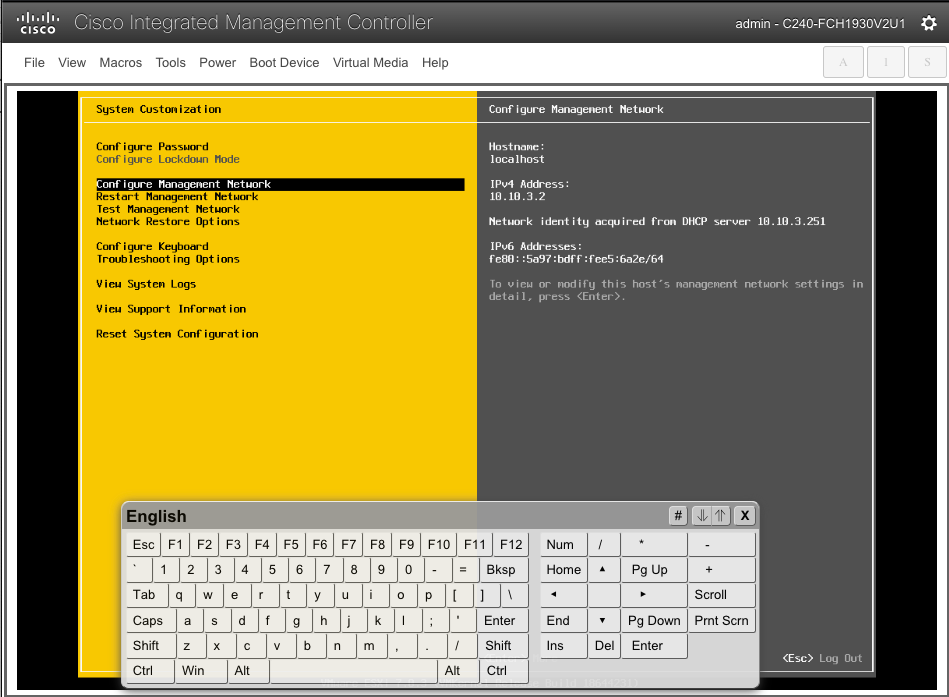Toggle the 1 indicator button
The image size is (949, 697).
tap(885, 62)
